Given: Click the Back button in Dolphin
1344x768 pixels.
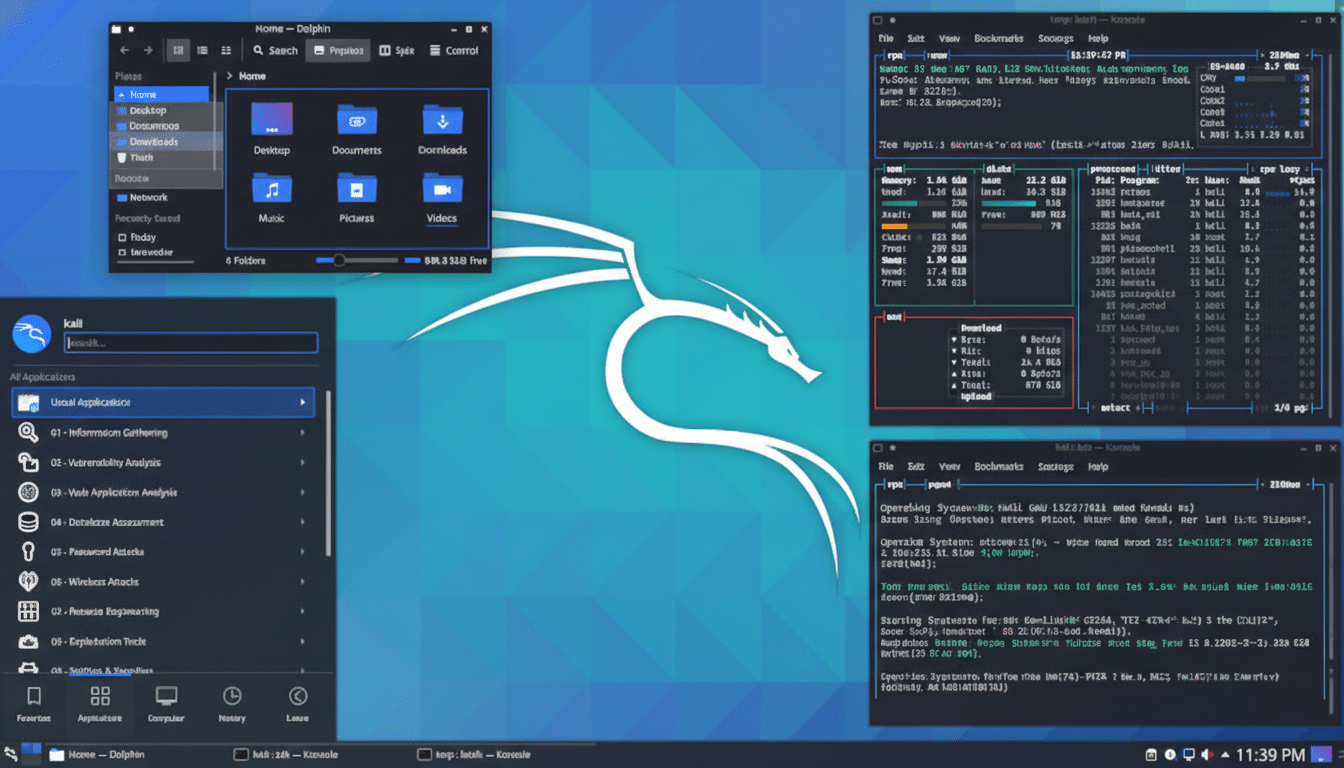Looking at the screenshot, I should [123, 50].
